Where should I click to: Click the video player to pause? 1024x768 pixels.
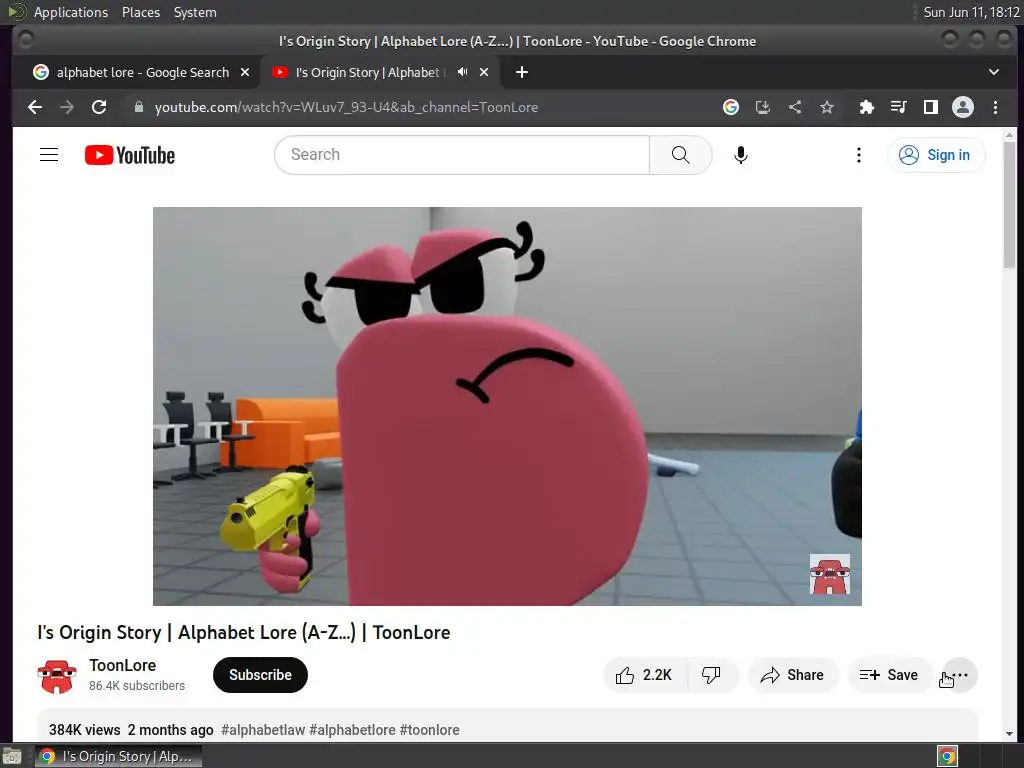[x=507, y=406]
